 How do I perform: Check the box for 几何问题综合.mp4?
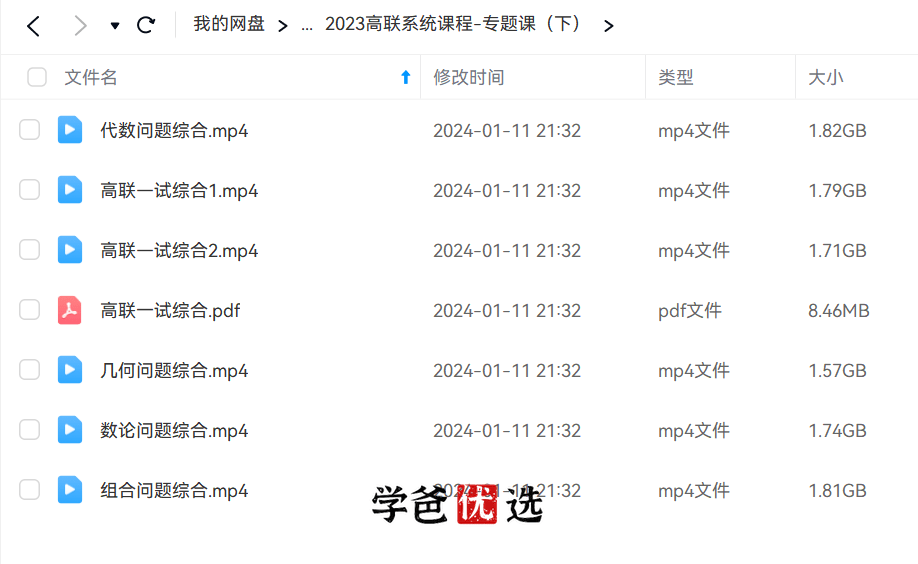[29, 370]
